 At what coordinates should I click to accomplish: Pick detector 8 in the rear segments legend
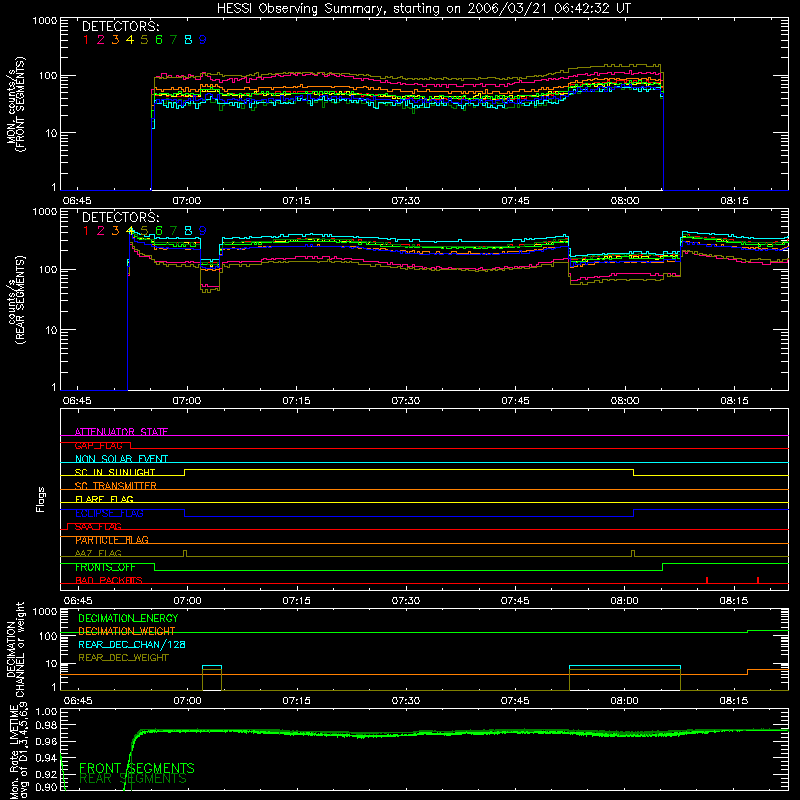tap(188, 231)
